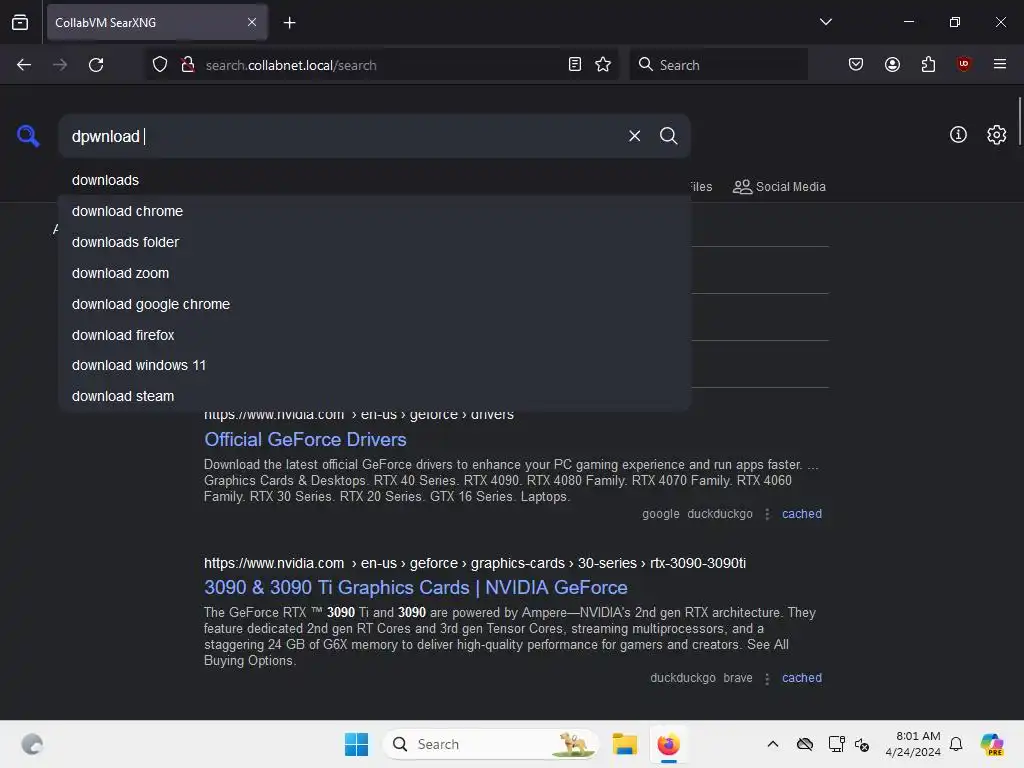Screen dimensions: 1024x768
Task: Click the 'google' engine label under GeForce result
Action: (x=661, y=514)
